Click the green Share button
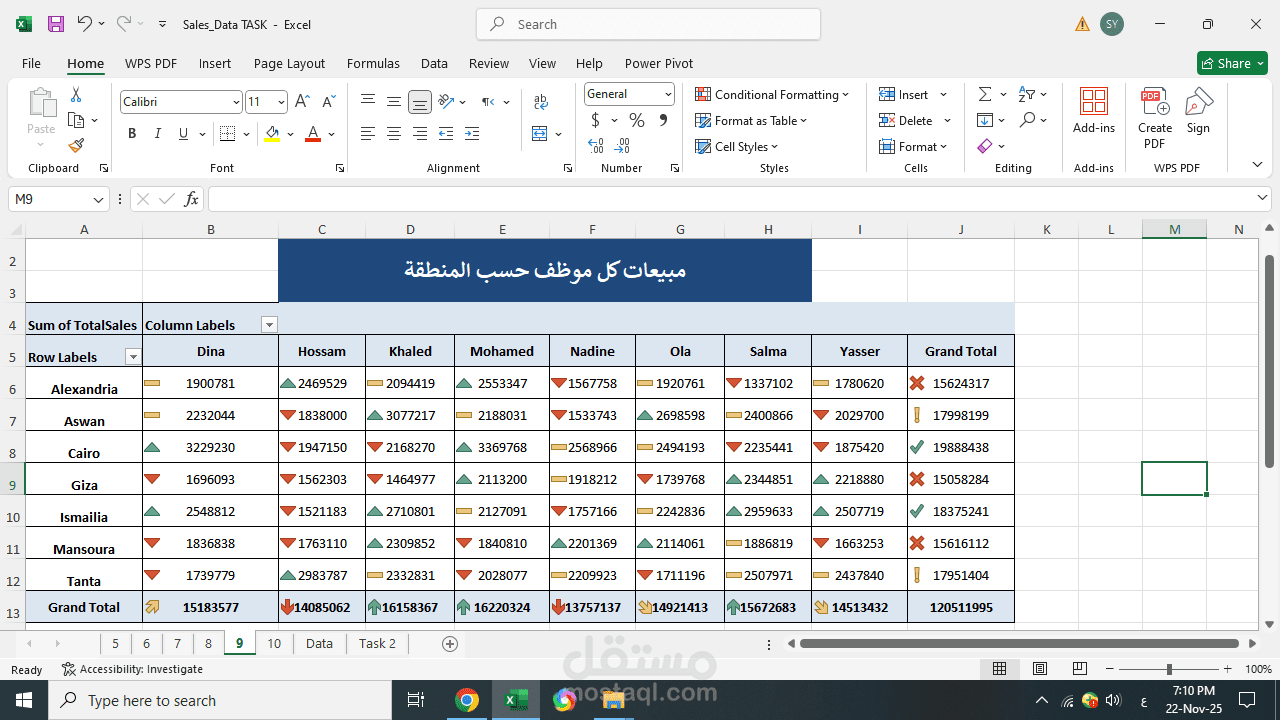Viewport: 1280px width, 720px height. click(1232, 63)
